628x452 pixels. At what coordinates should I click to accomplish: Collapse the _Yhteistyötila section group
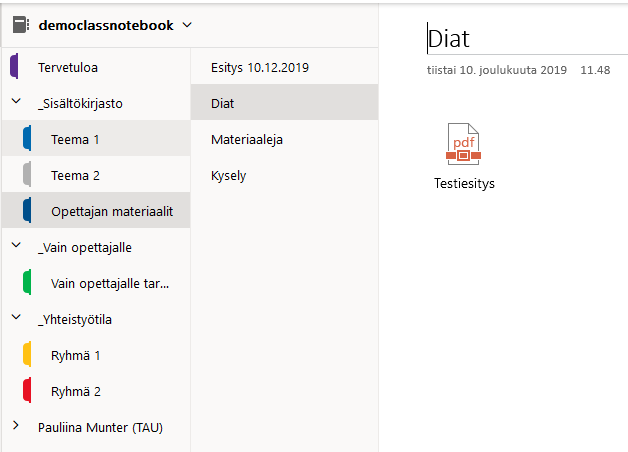pyautogui.click(x=15, y=319)
